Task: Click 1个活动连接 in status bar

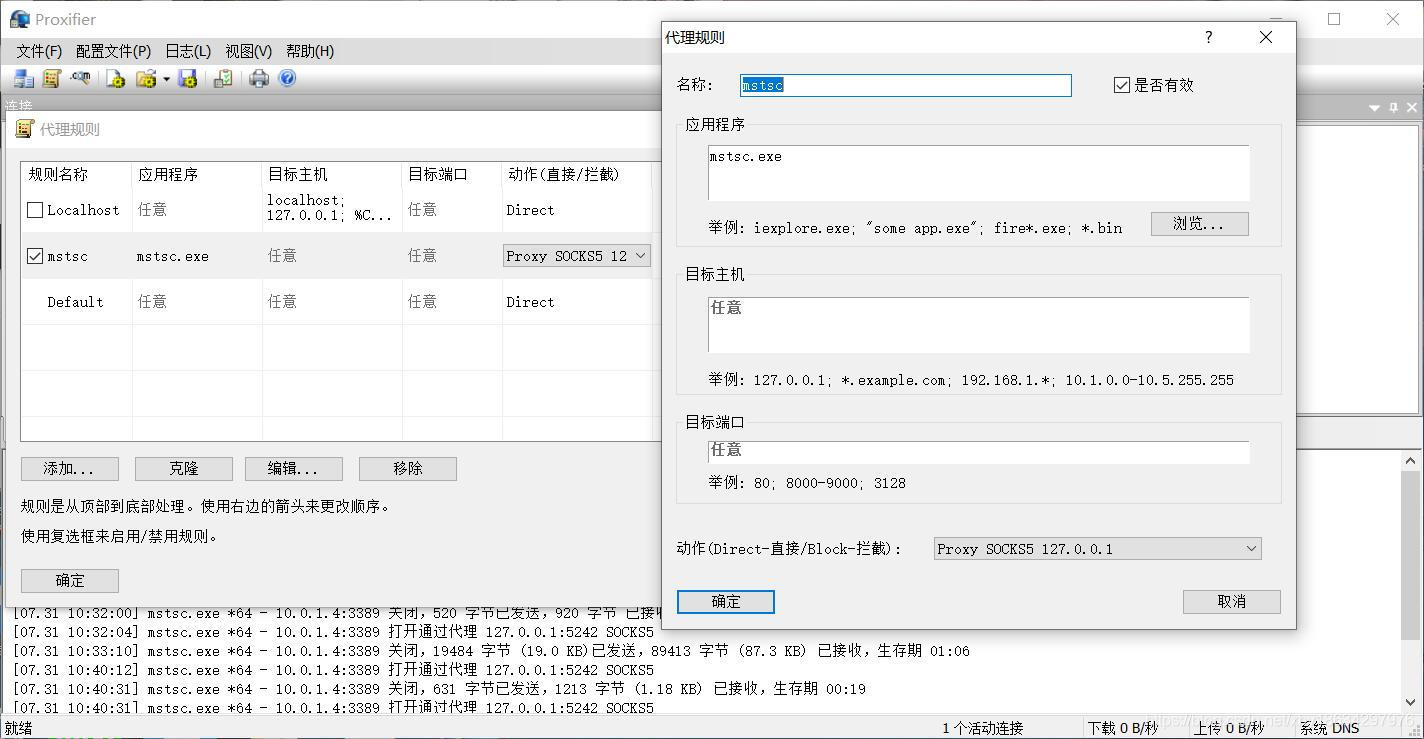Action: pos(983,728)
